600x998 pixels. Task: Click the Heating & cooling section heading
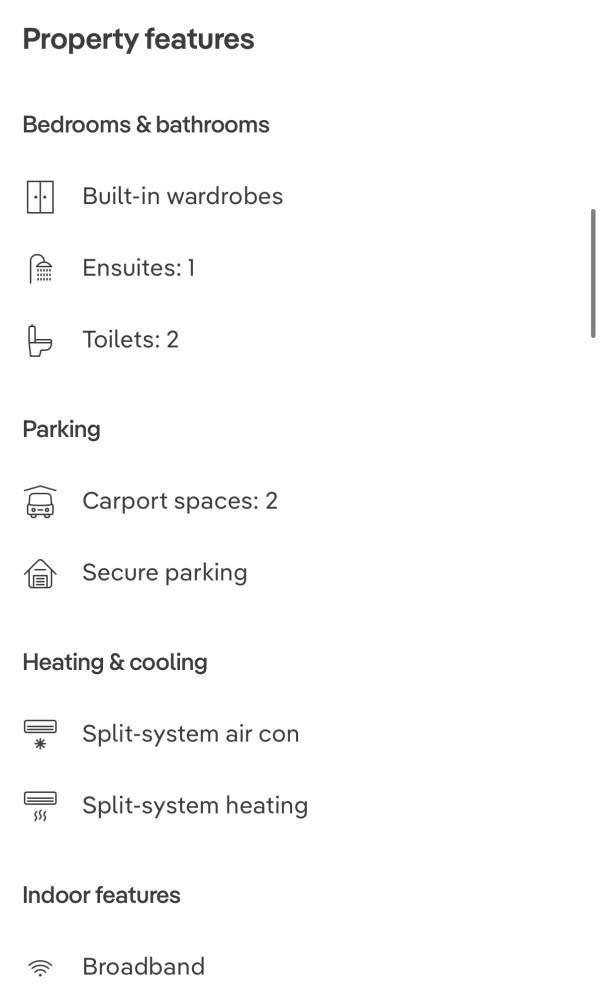pos(115,663)
